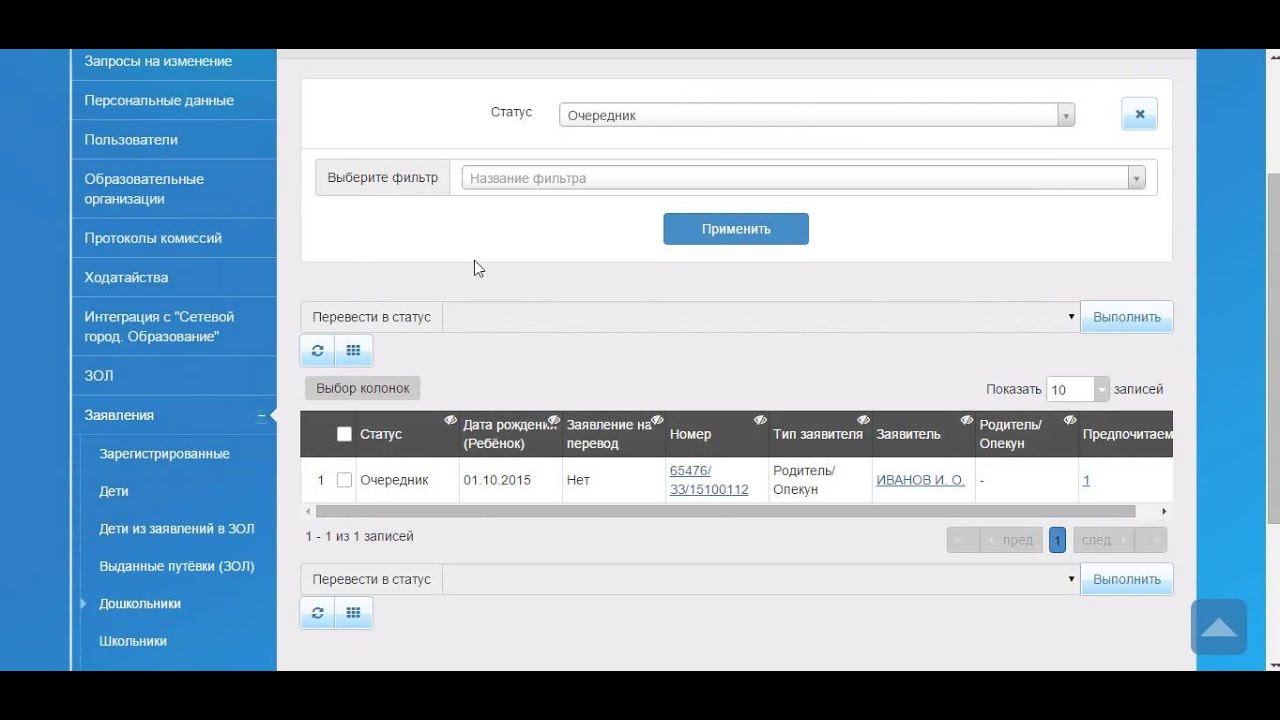
Task: Select Зарегистрированные submenu item
Action: (x=164, y=454)
